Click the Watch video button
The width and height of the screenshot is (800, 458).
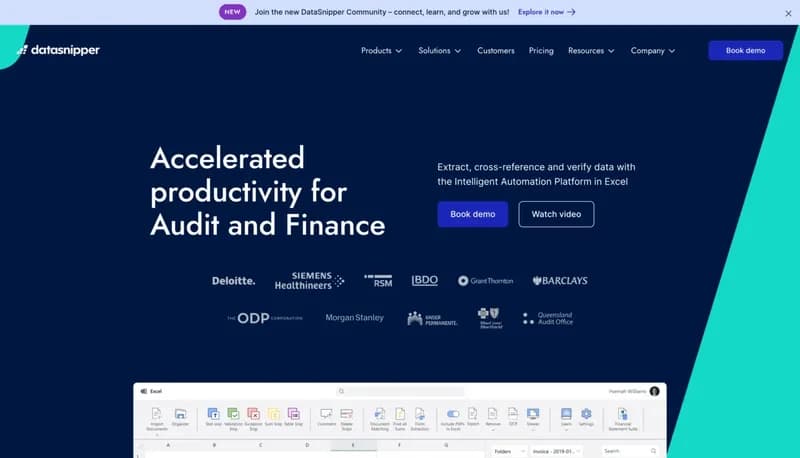point(556,214)
